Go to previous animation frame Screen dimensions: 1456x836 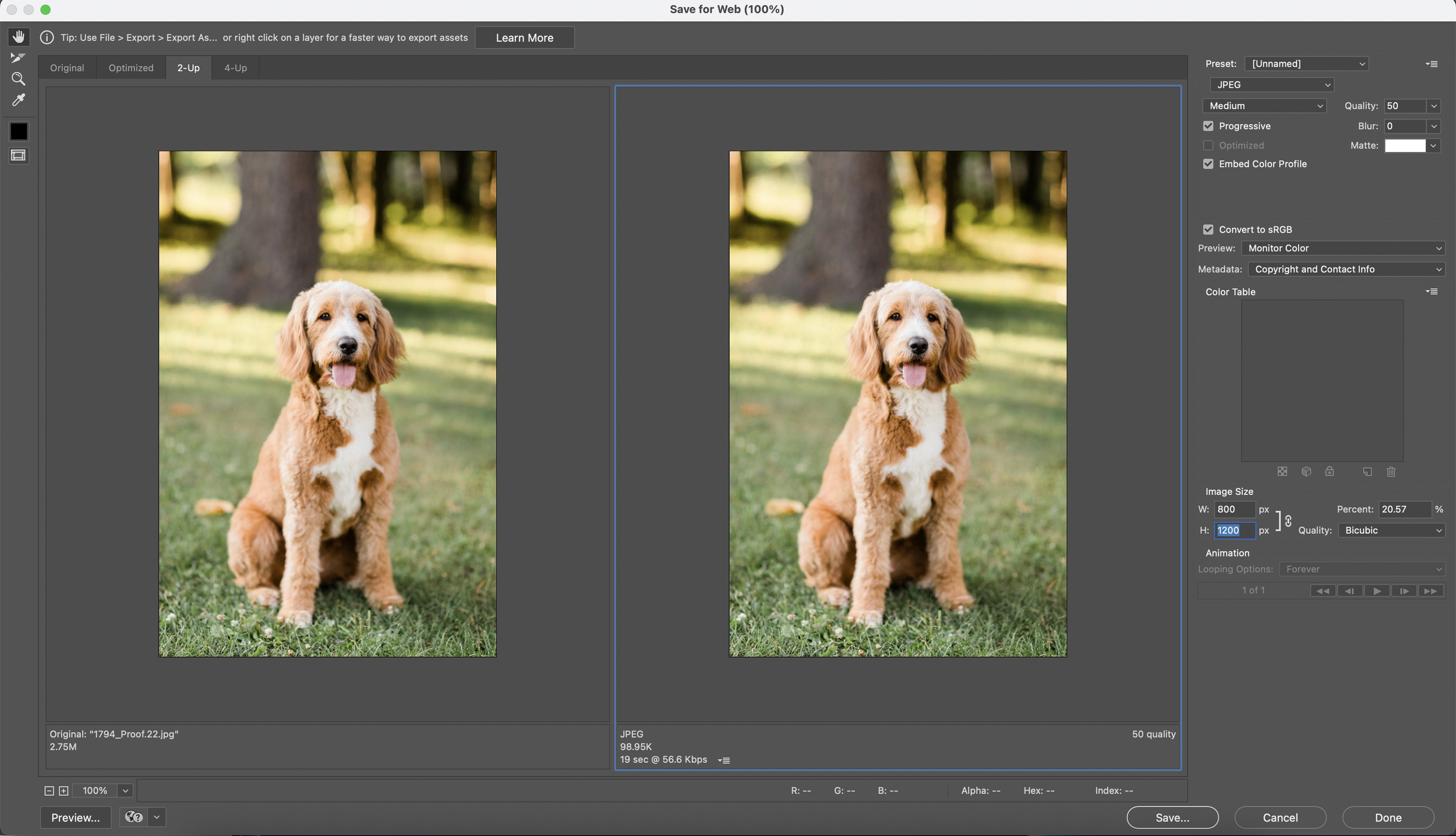tap(1349, 591)
